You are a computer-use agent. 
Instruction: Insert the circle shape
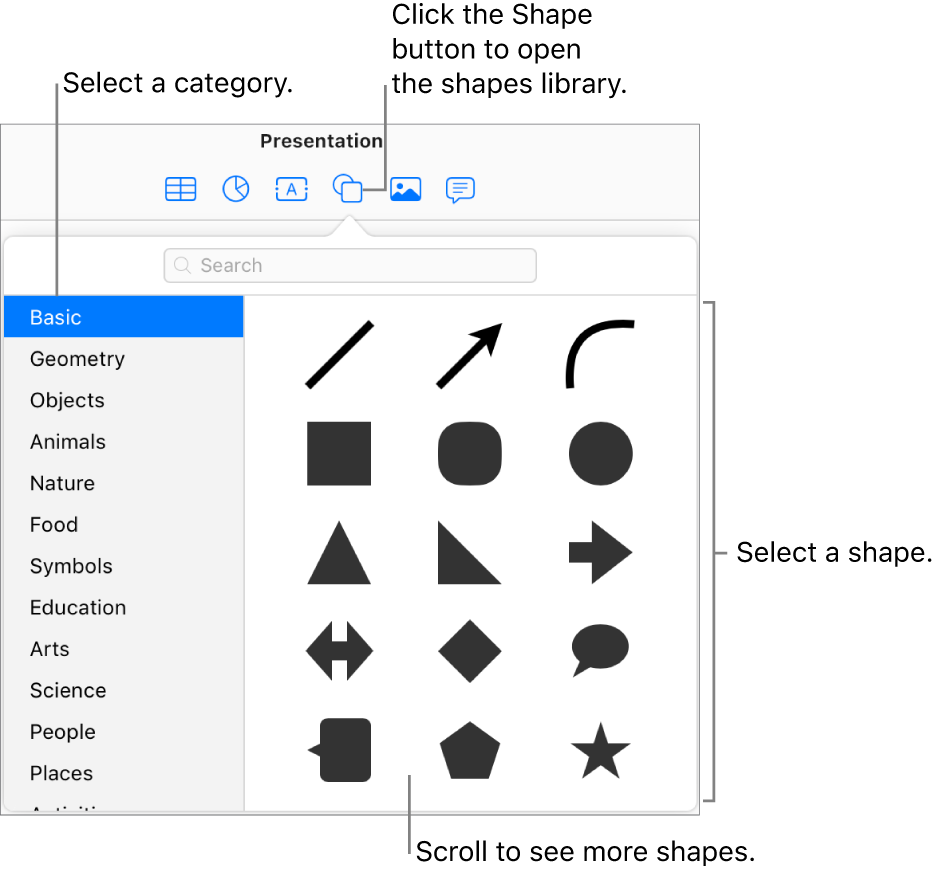[x=601, y=453]
